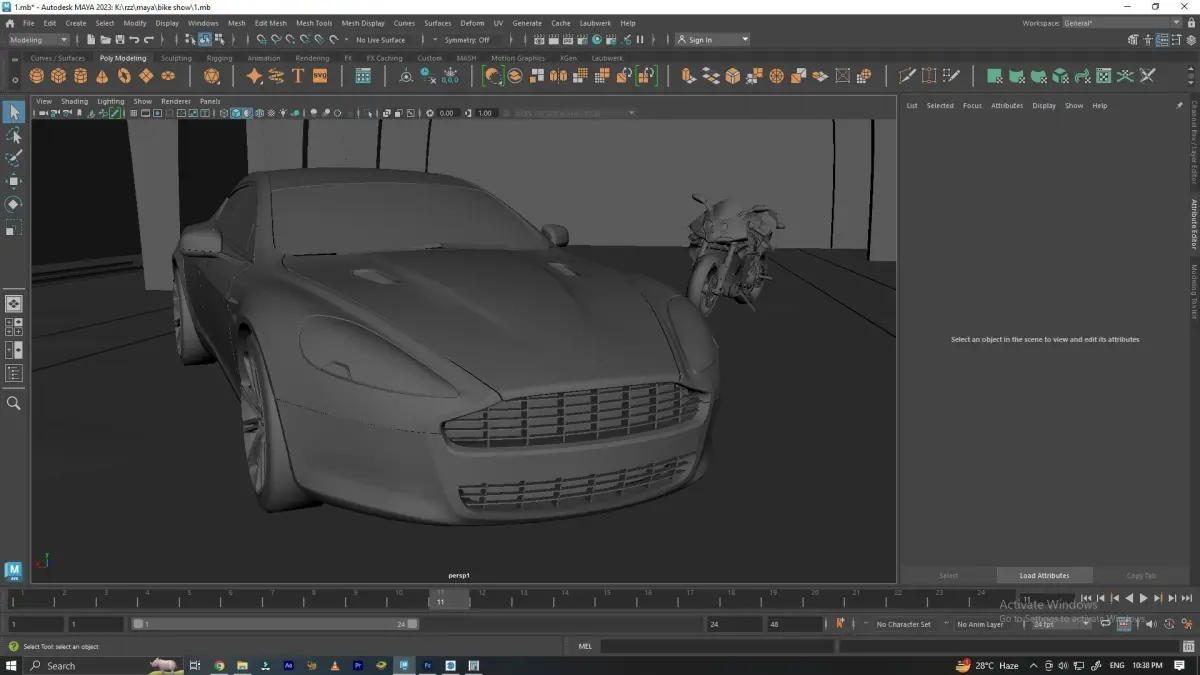Image resolution: width=1200 pixels, height=675 pixels.
Task: Click the playback end time field 24
Action: pos(734,624)
